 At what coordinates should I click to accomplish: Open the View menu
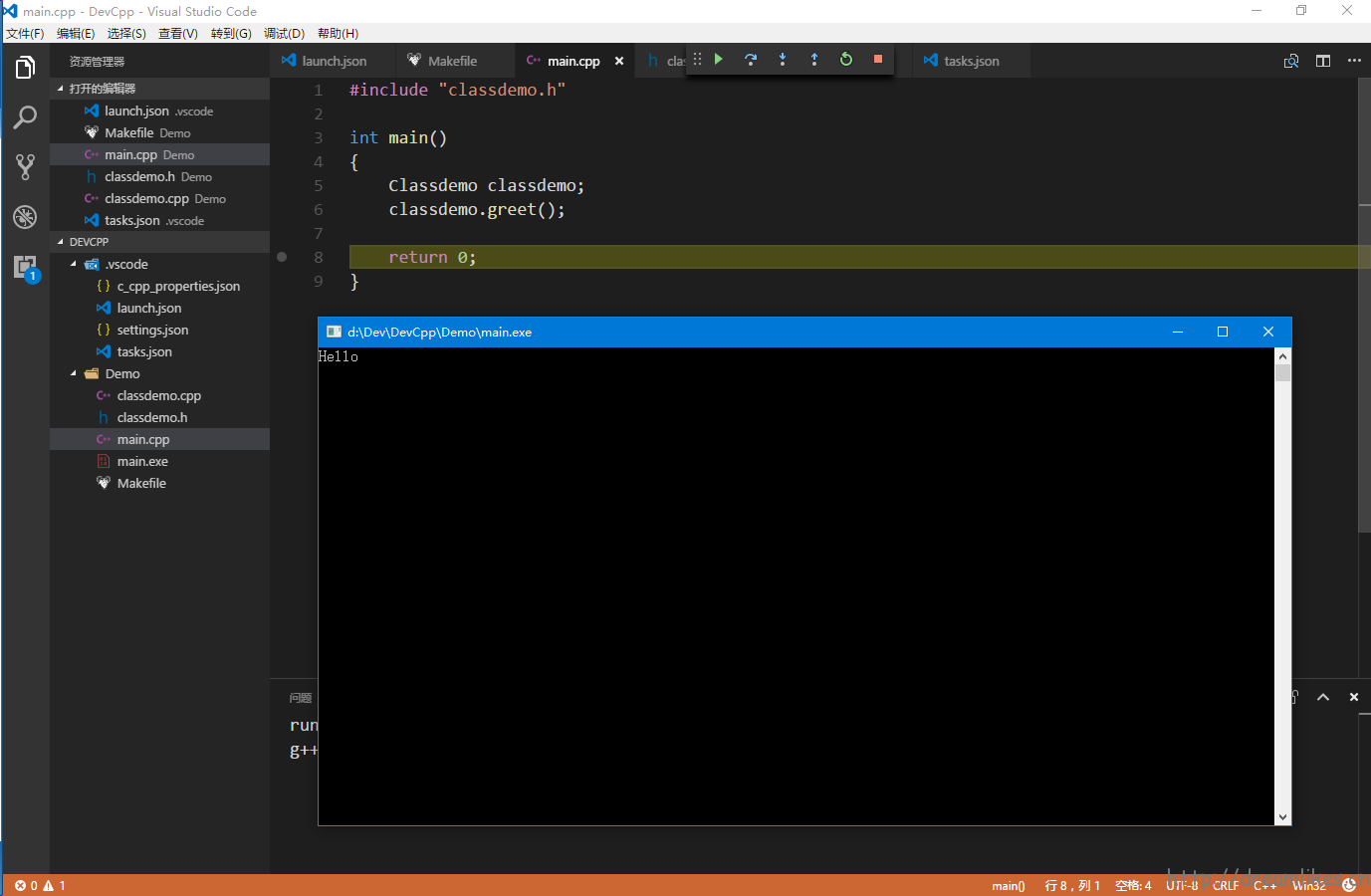(x=178, y=34)
